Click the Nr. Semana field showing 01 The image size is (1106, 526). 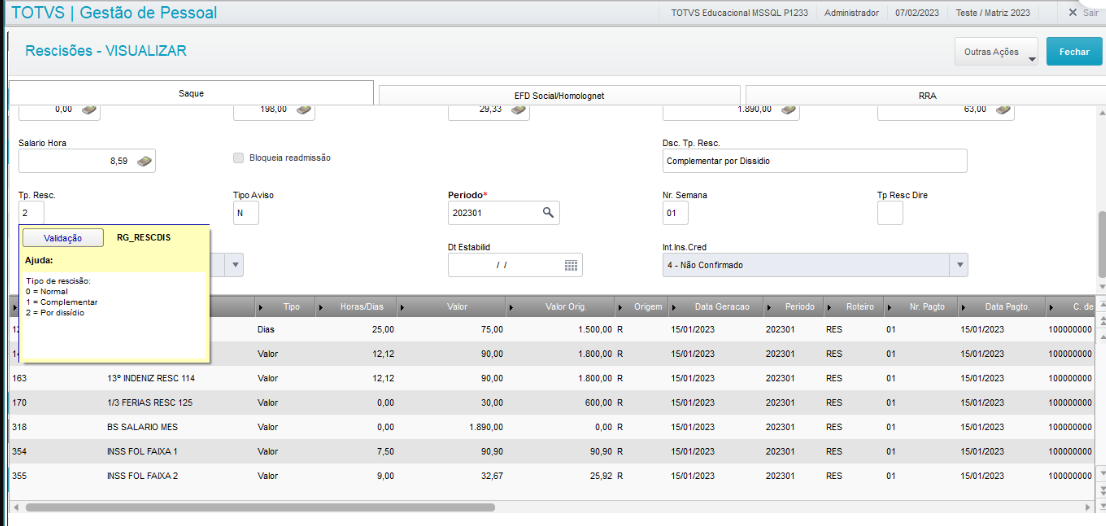676,212
